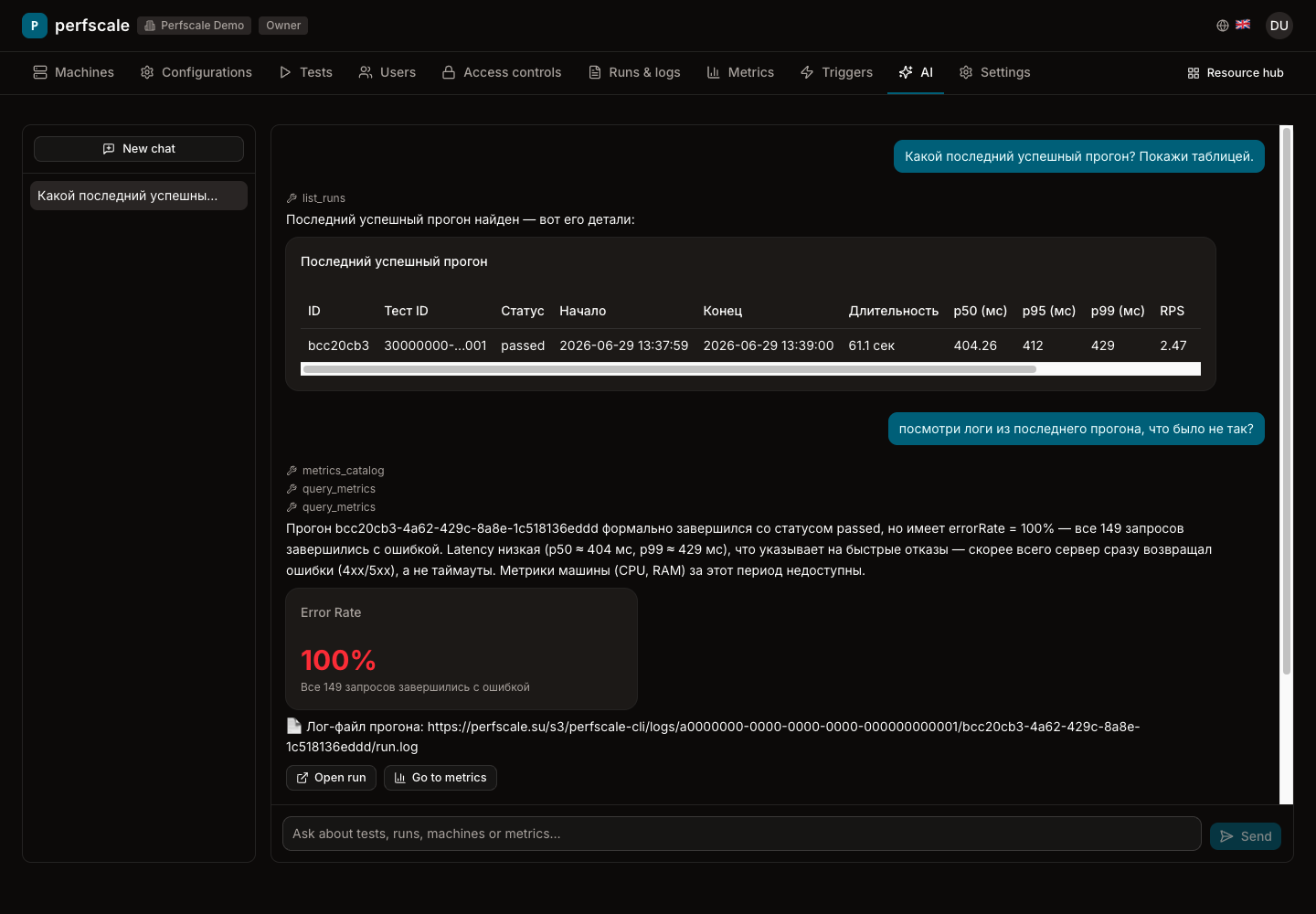
Task: Click the Owner role badge
Action: pyautogui.click(x=283, y=26)
